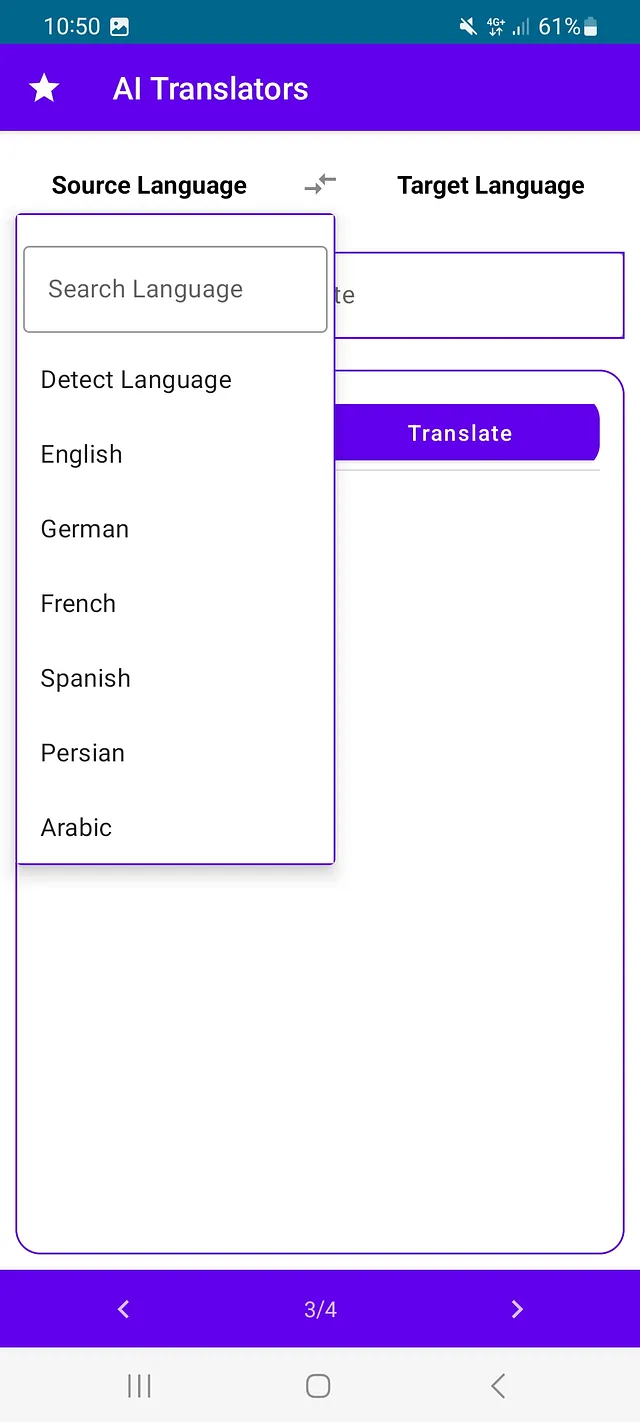Open the Source Language dropdown

click(149, 186)
